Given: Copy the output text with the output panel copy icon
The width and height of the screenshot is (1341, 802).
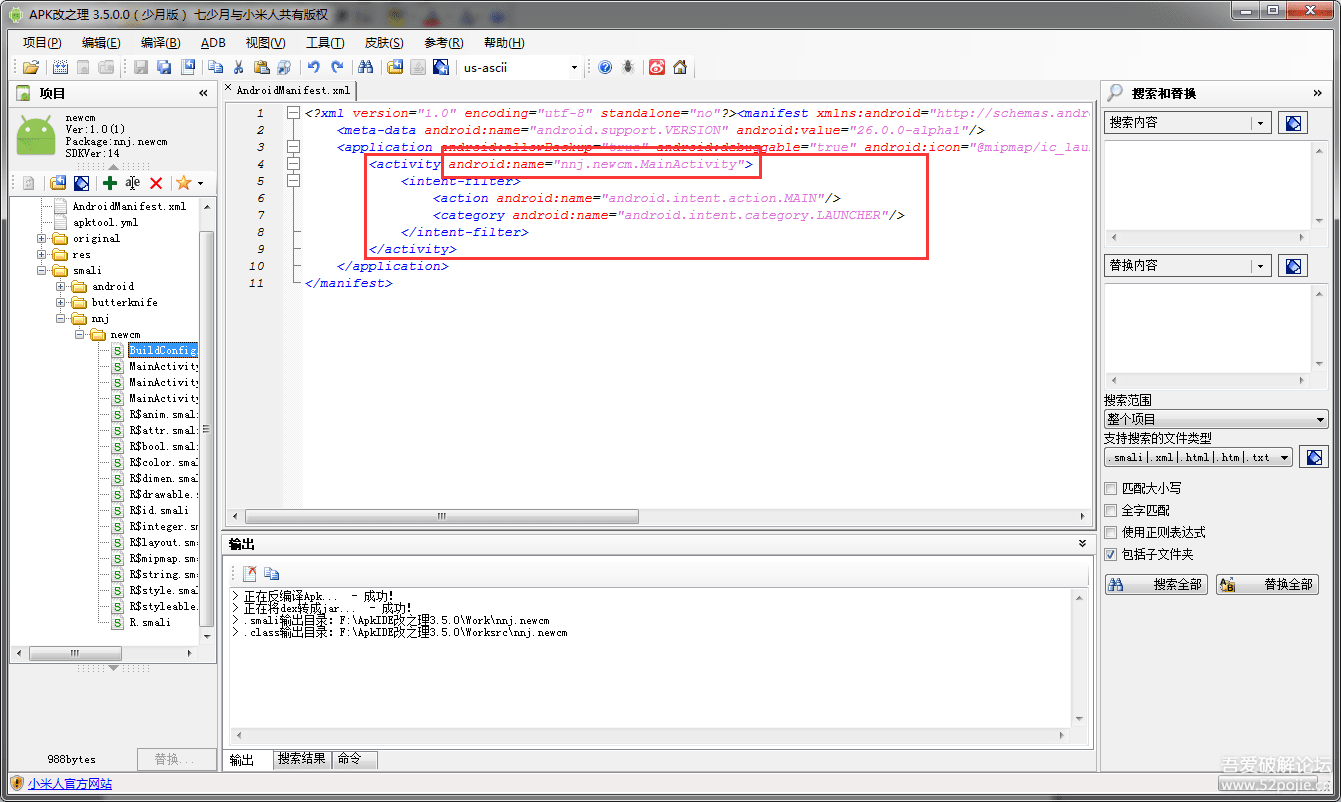Looking at the screenshot, I should click(x=271, y=574).
